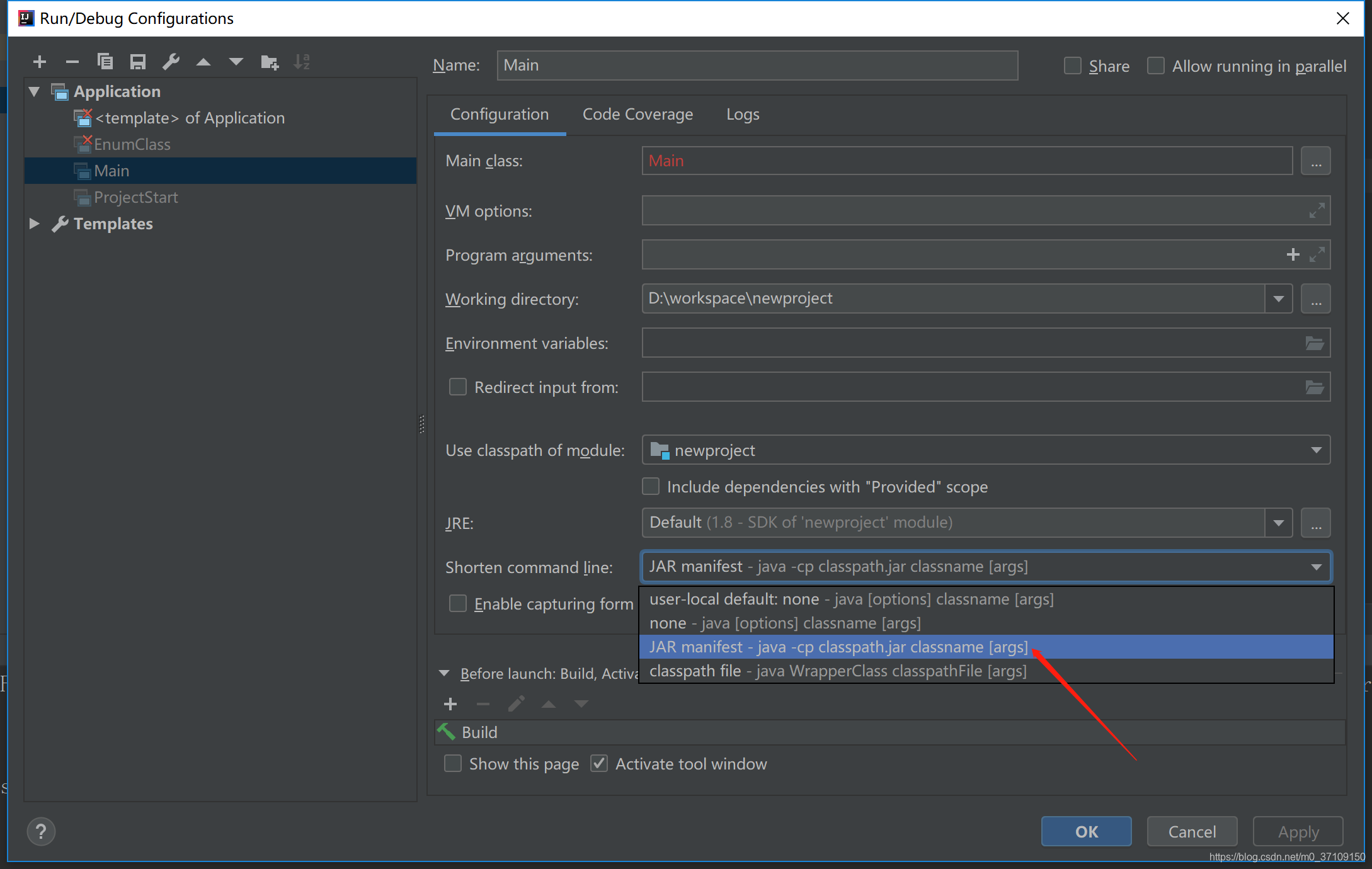
Task: Click the Add New Configuration plus icon
Action: 40,62
